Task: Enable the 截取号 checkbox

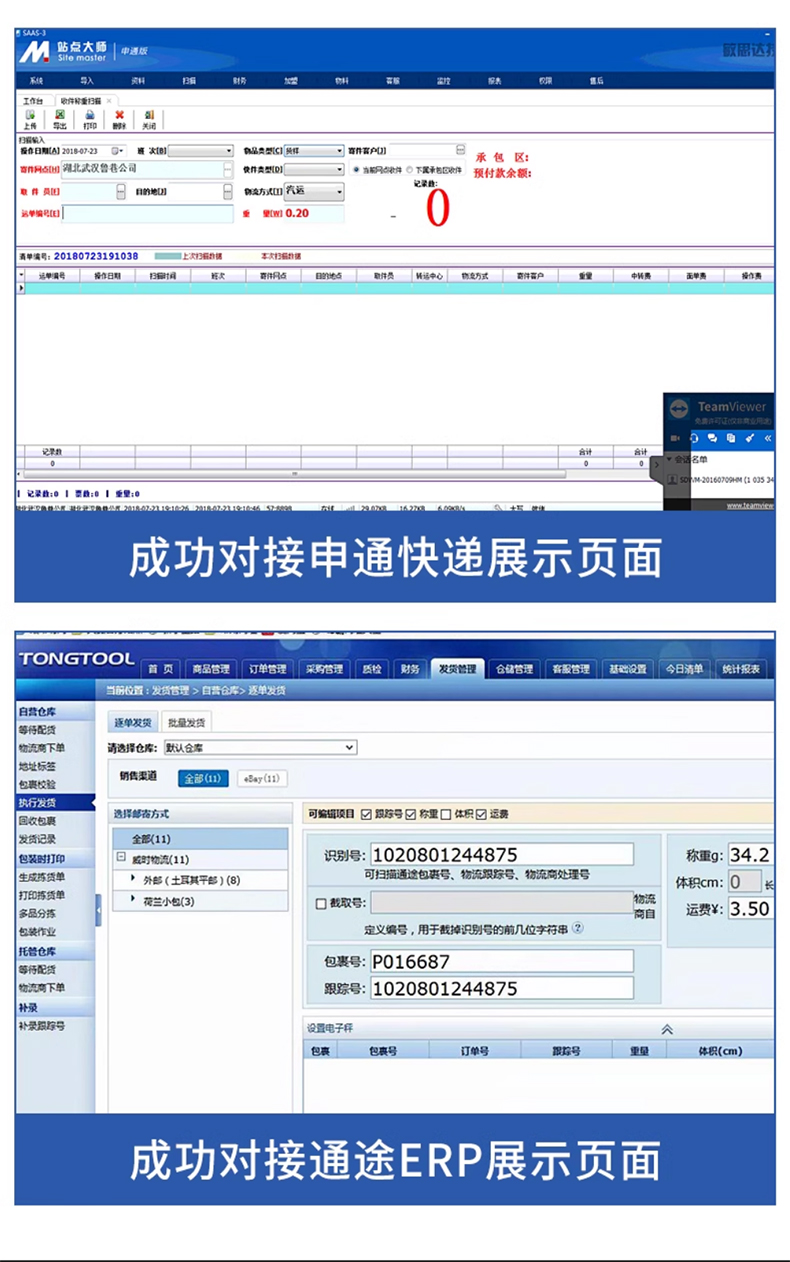Action: tap(321, 904)
